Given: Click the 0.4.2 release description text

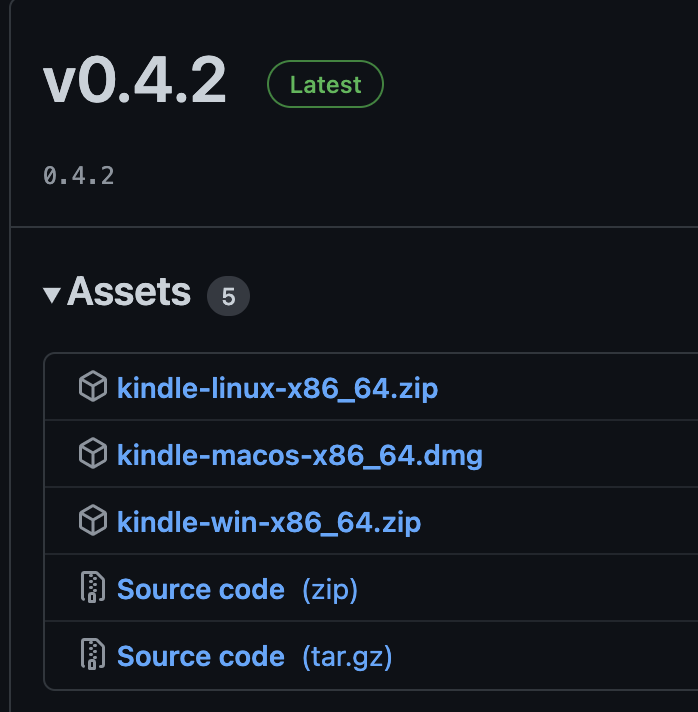Looking at the screenshot, I should (x=79, y=176).
